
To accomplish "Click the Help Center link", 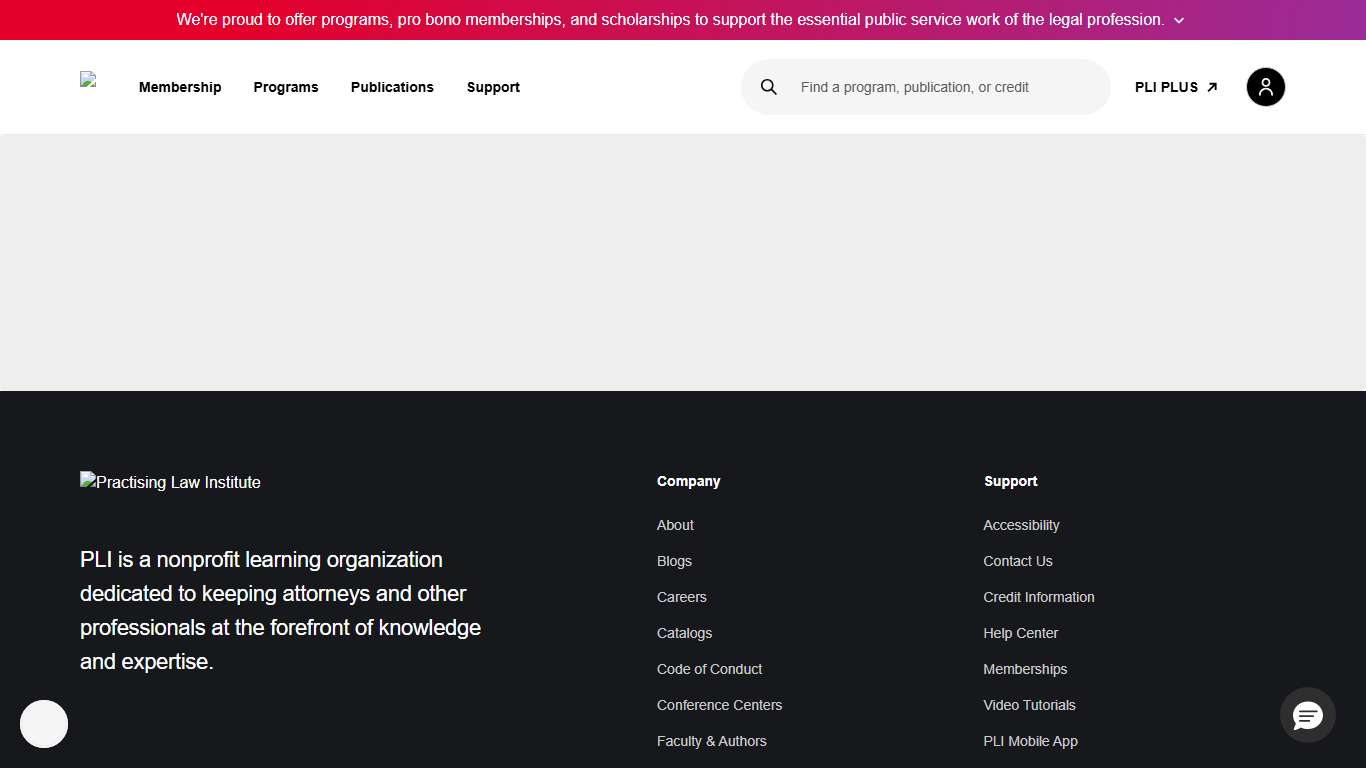I will [1020, 633].
